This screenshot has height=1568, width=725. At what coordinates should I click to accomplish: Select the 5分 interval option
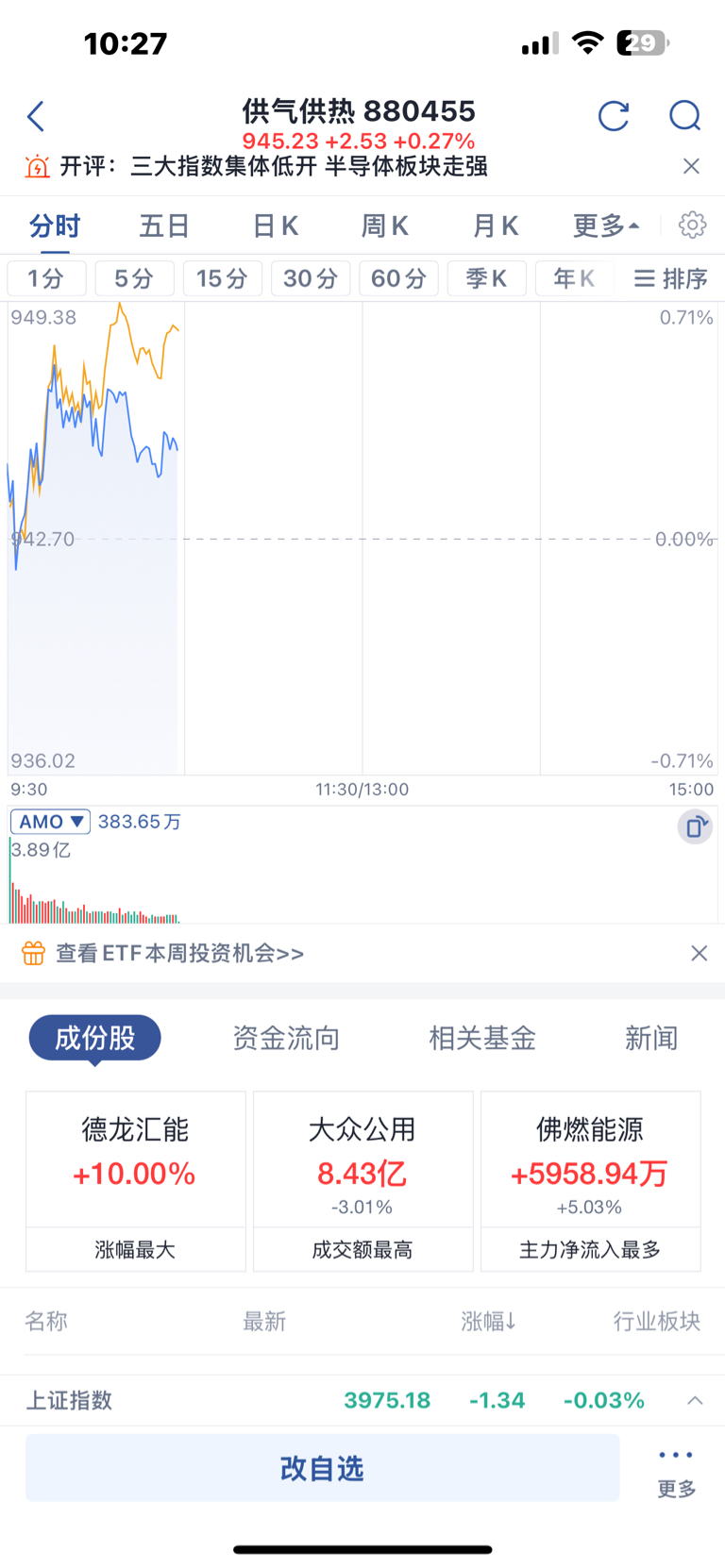pos(133,278)
